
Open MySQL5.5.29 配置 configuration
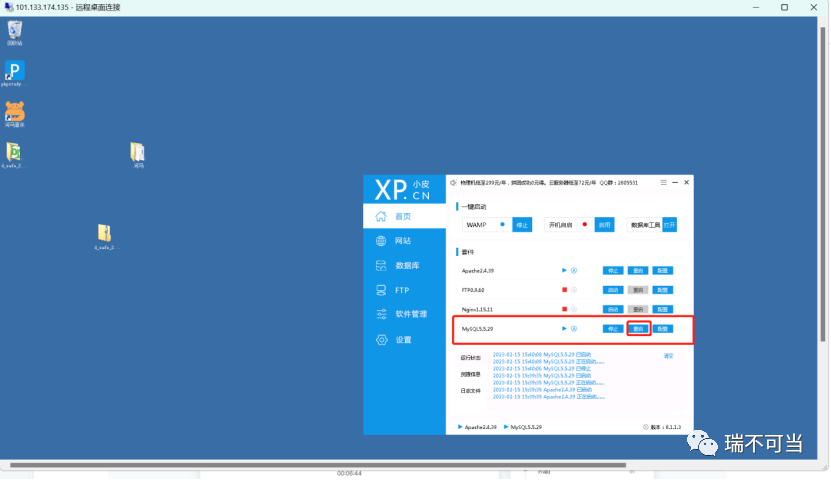[x=663, y=329]
